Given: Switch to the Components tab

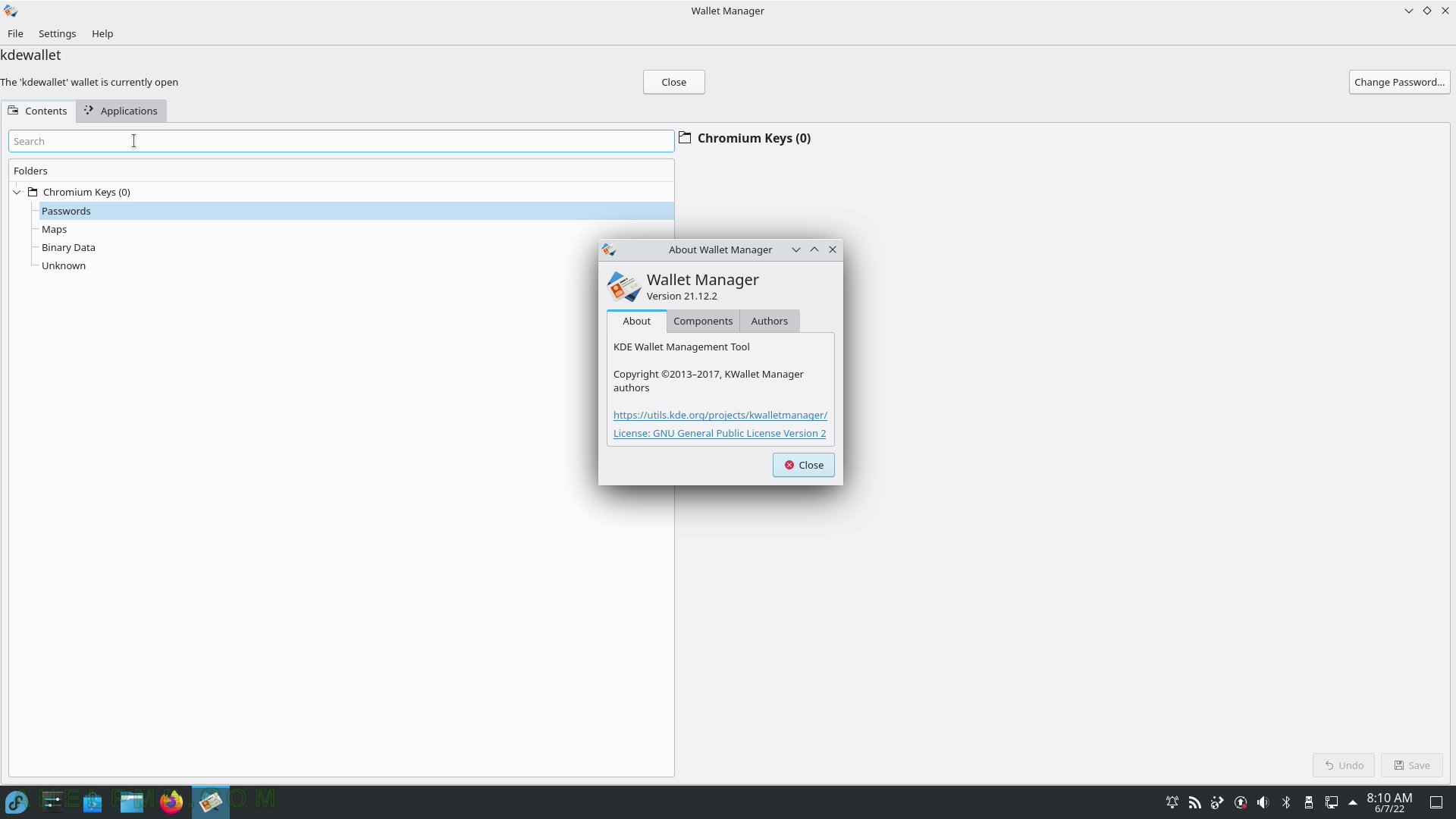Looking at the screenshot, I should pos(703,321).
